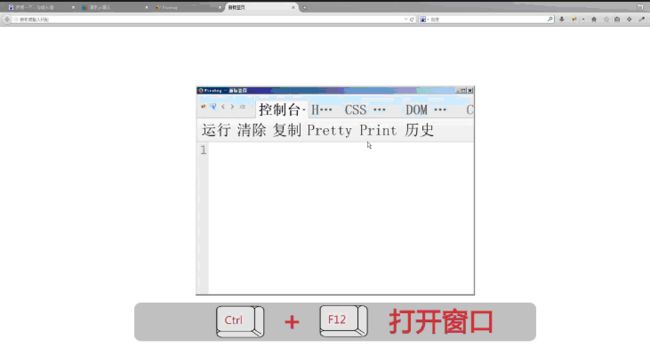Close the active browser tab
Viewport: 650px width, 364px height.
pos(293,7)
